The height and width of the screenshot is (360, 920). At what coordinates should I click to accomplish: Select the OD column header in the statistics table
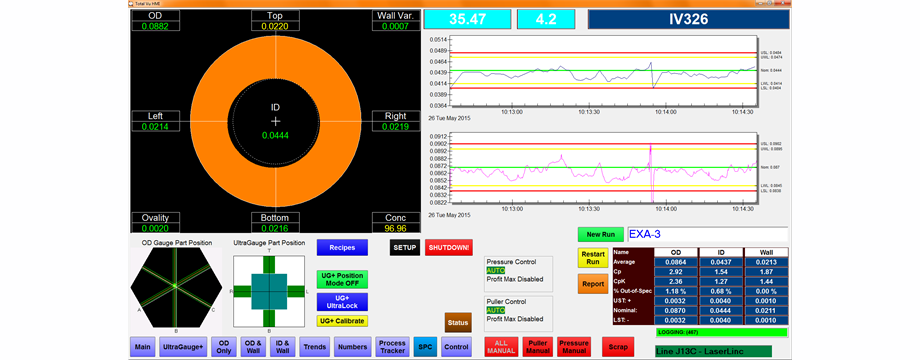tap(676, 252)
